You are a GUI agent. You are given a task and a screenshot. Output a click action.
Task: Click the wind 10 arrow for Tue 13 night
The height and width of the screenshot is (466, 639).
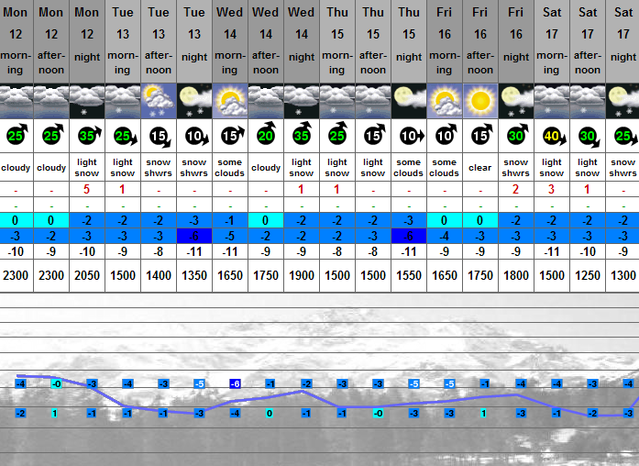(197, 136)
